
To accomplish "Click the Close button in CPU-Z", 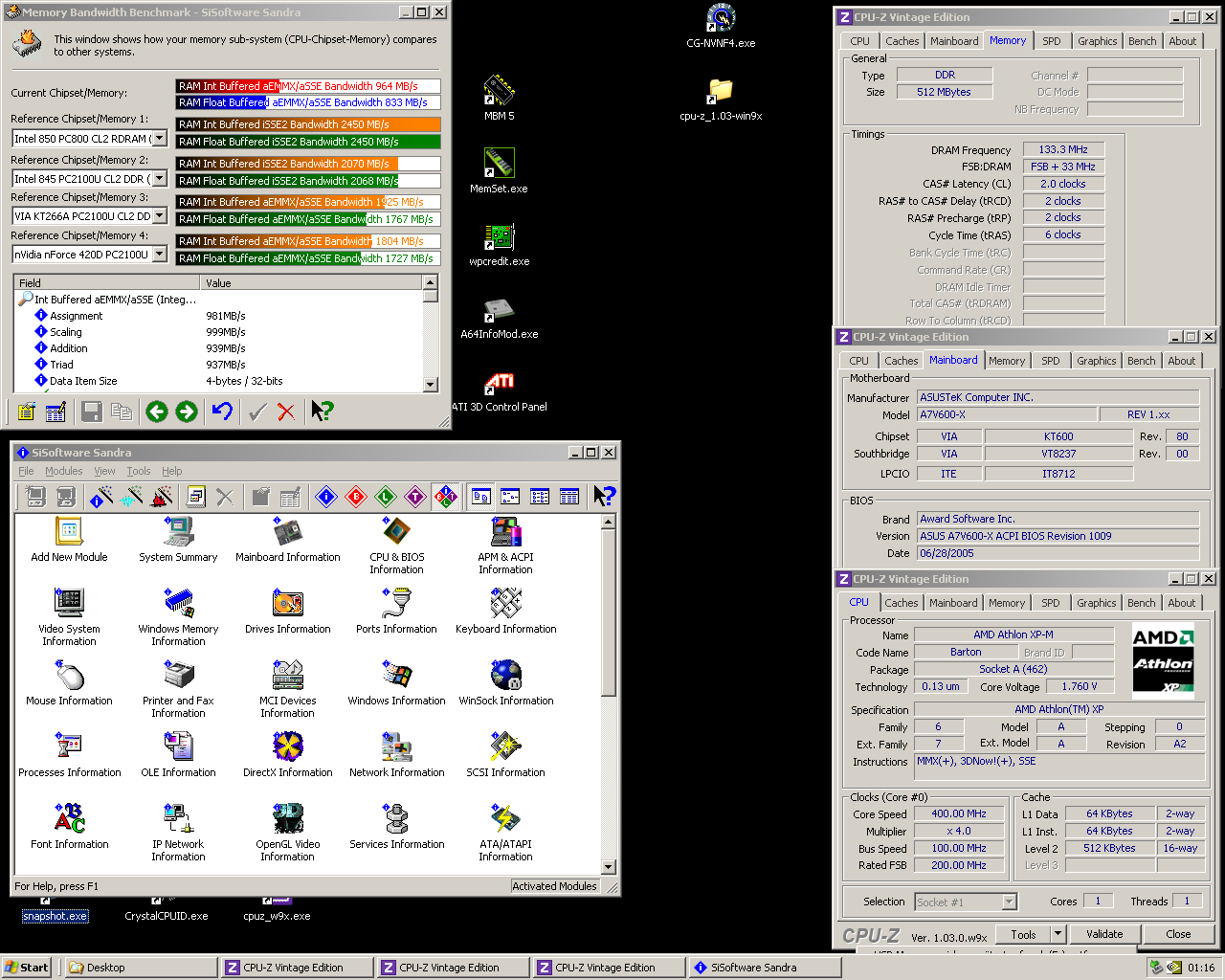I will pyautogui.click(x=1178, y=934).
